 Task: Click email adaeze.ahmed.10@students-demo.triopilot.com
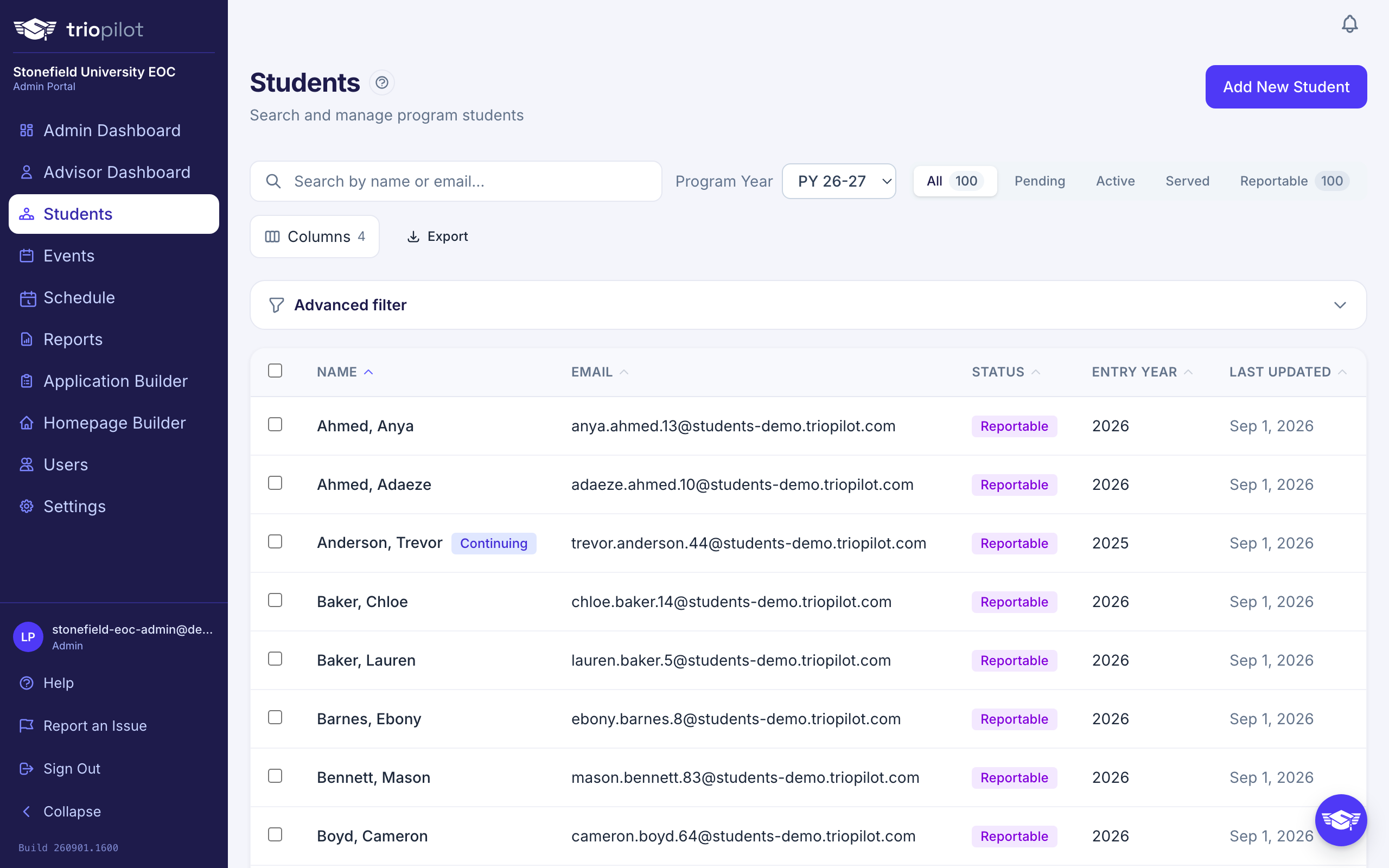[742, 484]
